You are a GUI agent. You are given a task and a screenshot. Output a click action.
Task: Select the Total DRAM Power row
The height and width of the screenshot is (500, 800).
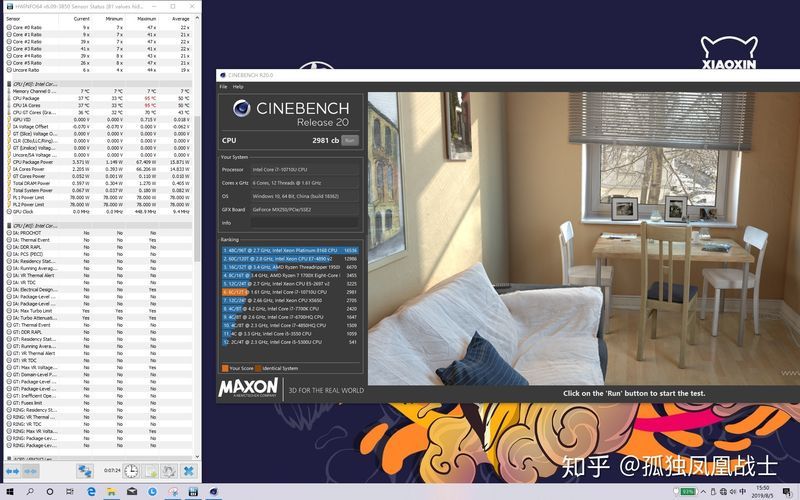pyautogui.click(x=98, y=183)
